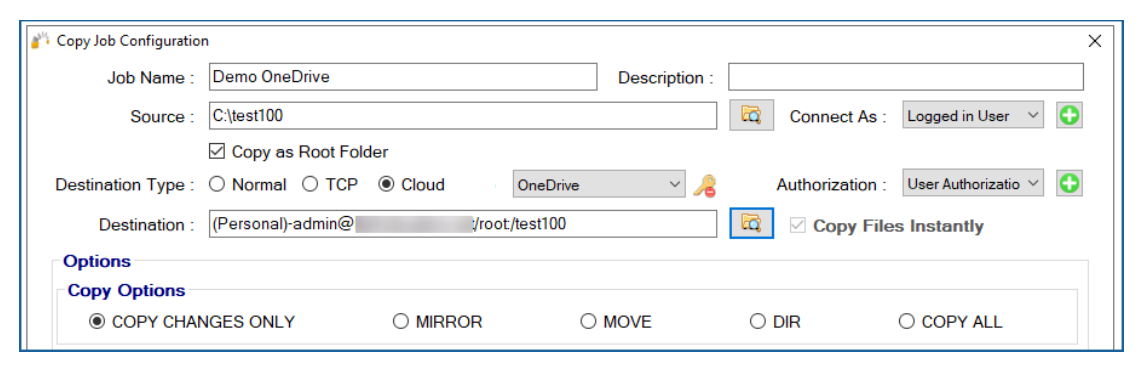
Task: Click into the Description field
Action: pos(905,77)
